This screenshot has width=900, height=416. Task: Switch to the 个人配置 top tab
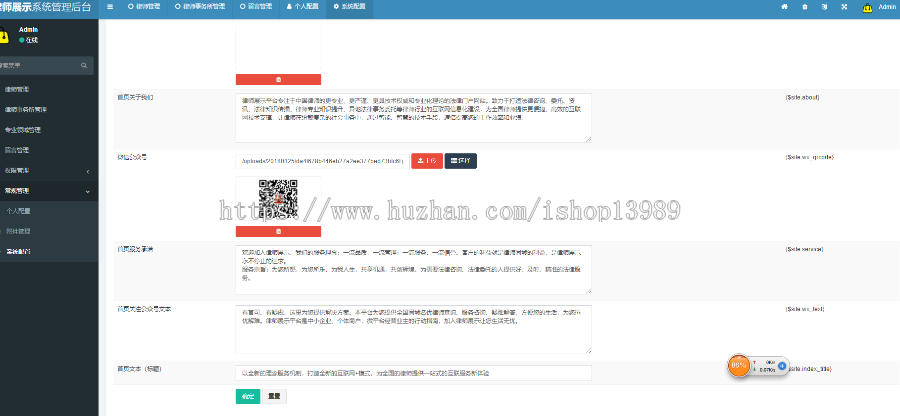[x=302, y=7]
